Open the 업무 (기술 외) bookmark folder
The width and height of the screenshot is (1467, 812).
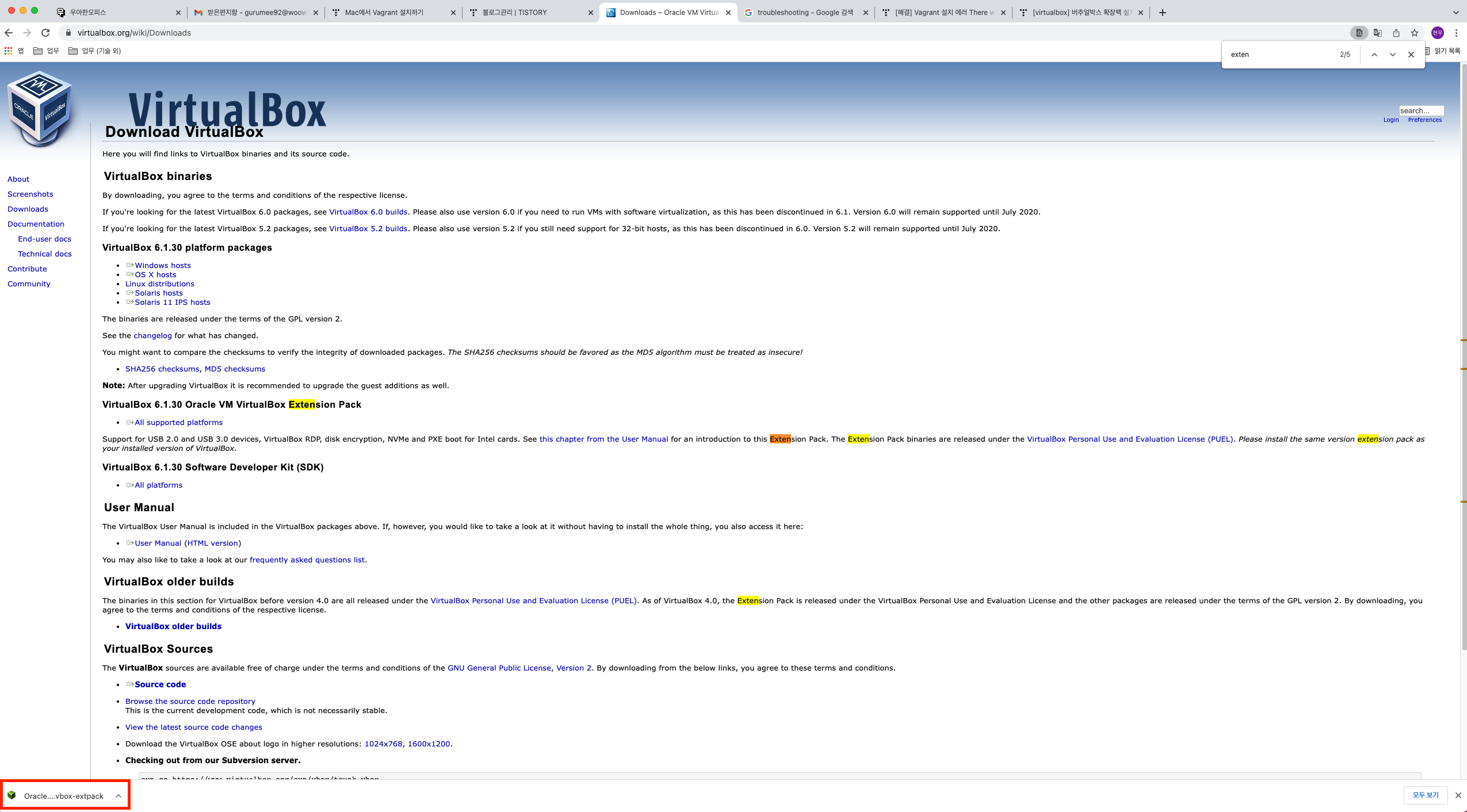[95, 51]
